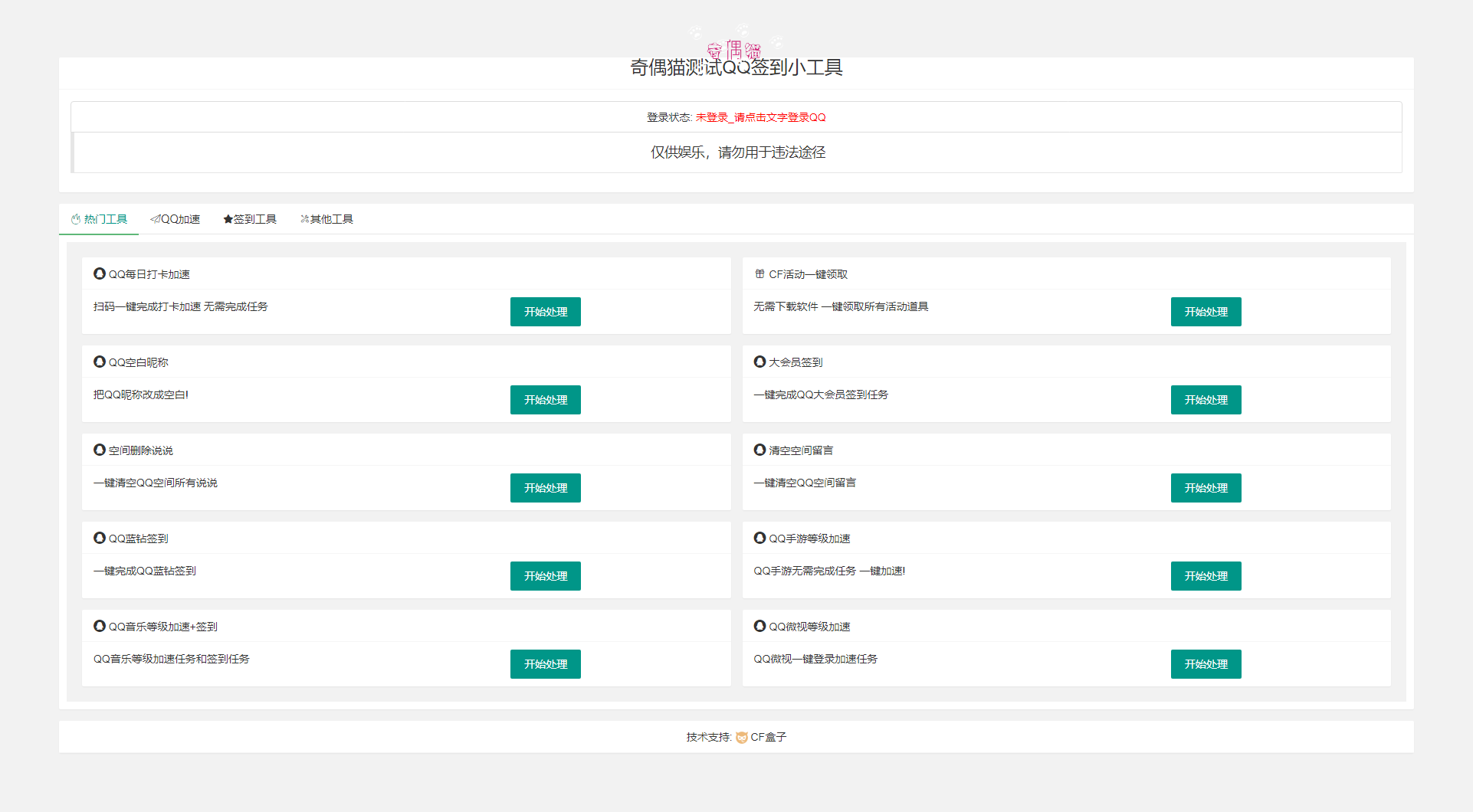Click the page title 奇偶猫测试QQ签到小工具
The image size is (1473, 812).
coord(736,67)
